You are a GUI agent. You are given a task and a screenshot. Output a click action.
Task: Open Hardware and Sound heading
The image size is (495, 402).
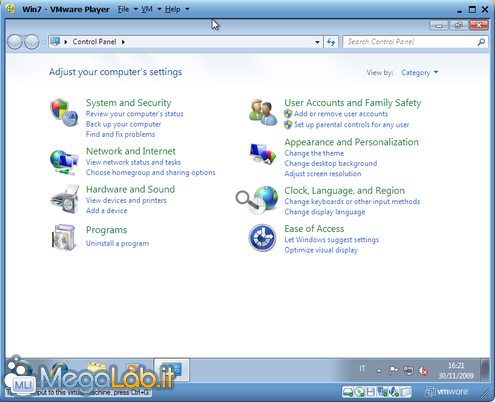click(x=130, y=189)
